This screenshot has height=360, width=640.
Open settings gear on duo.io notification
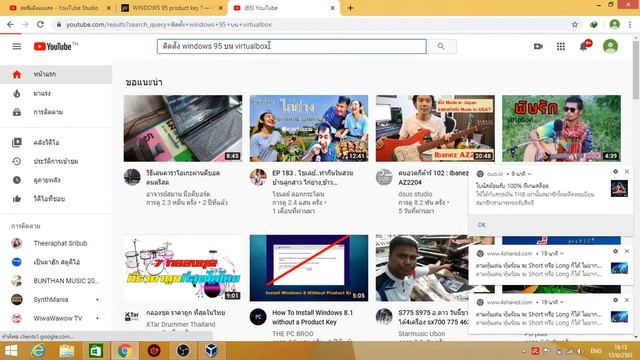click(x=616, y=172)
